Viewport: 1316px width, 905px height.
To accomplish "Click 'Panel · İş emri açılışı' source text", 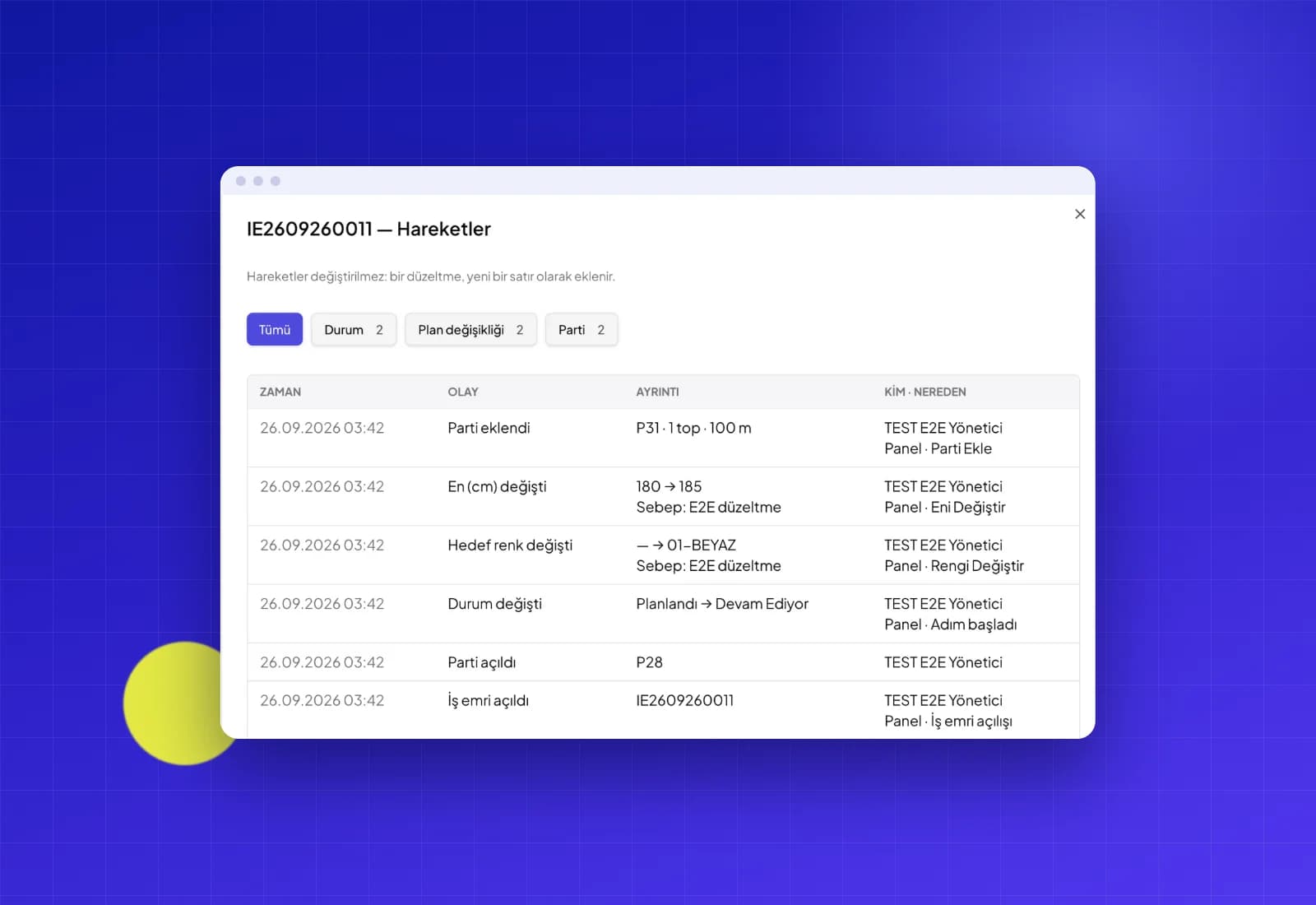I will tap(948, 721).
